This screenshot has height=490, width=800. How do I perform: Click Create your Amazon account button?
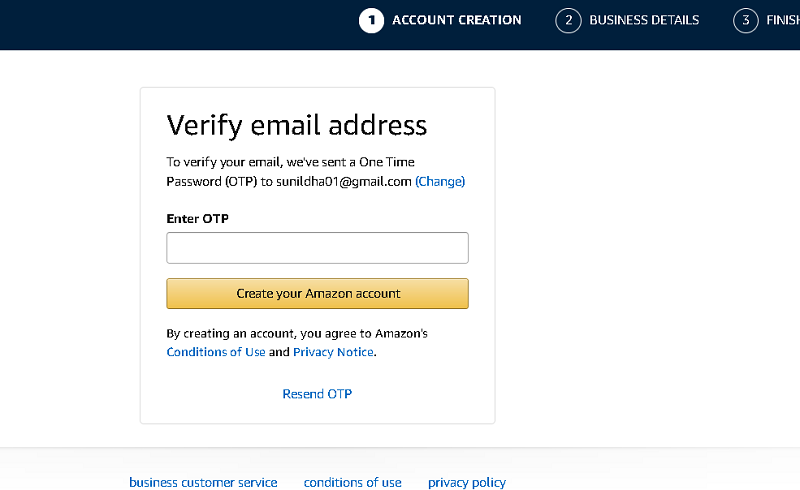coord(317,293)
